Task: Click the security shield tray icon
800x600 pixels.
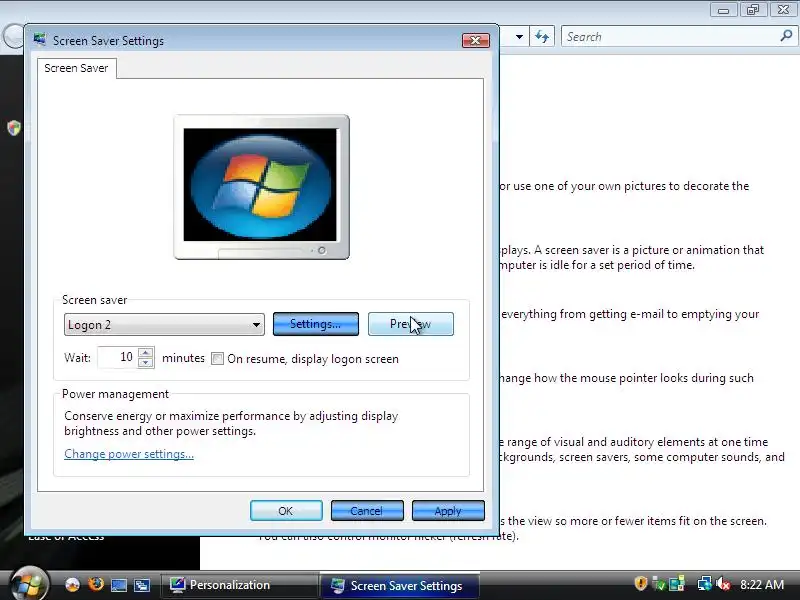Action: pos(641,584)
